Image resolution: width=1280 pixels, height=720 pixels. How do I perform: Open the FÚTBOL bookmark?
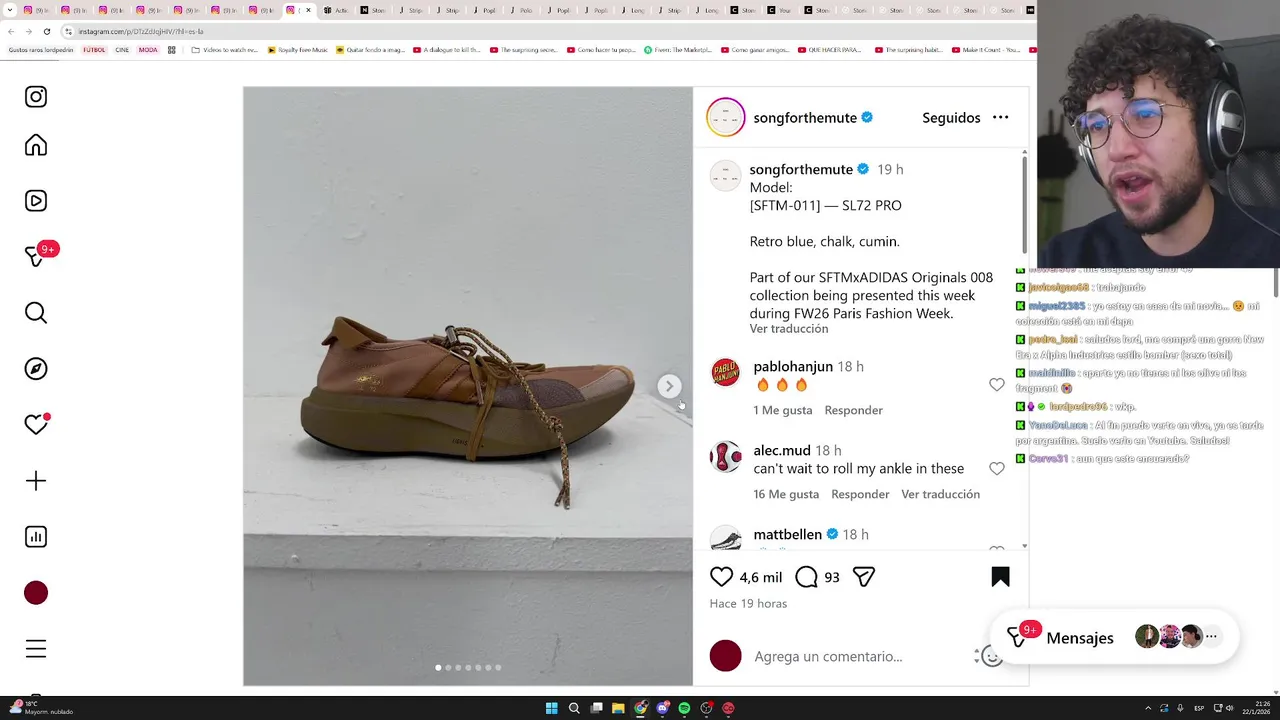[x=94, y=50]
